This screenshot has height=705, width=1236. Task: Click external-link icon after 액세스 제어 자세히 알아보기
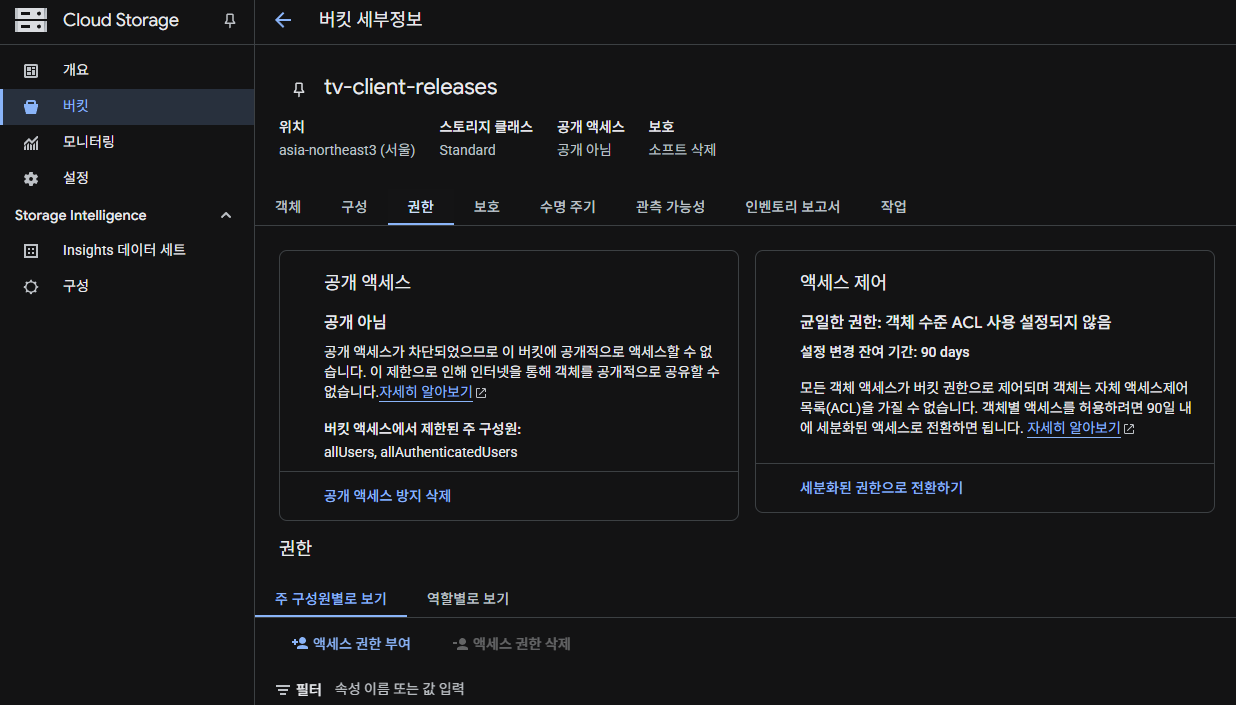pos(1129,429)
